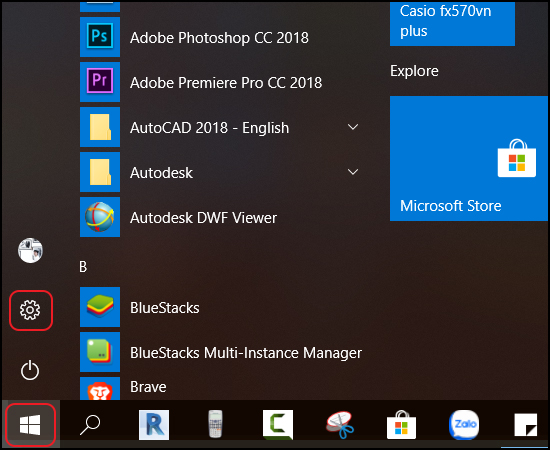Open the Casio fx570vn plus tile
Viewport: 550px width, 450px height.
(452, 23)
